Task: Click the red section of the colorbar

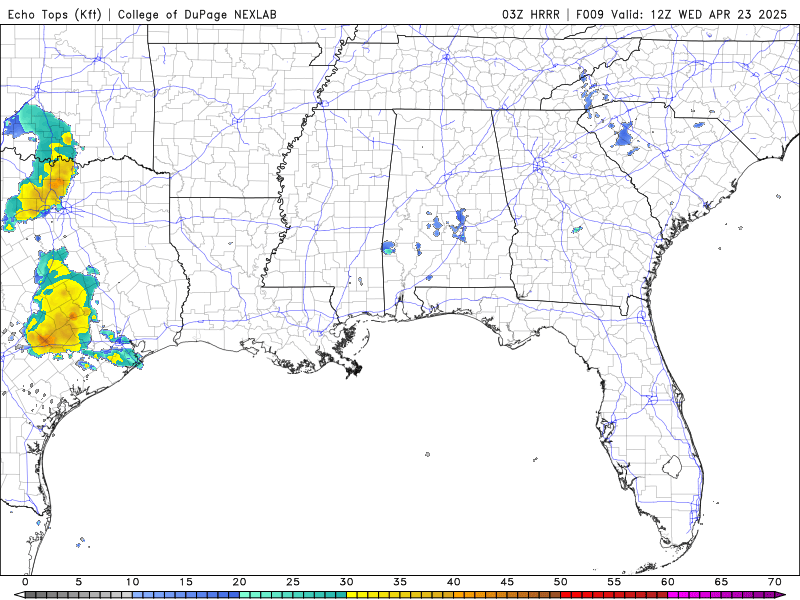Action: click(614, 595)
